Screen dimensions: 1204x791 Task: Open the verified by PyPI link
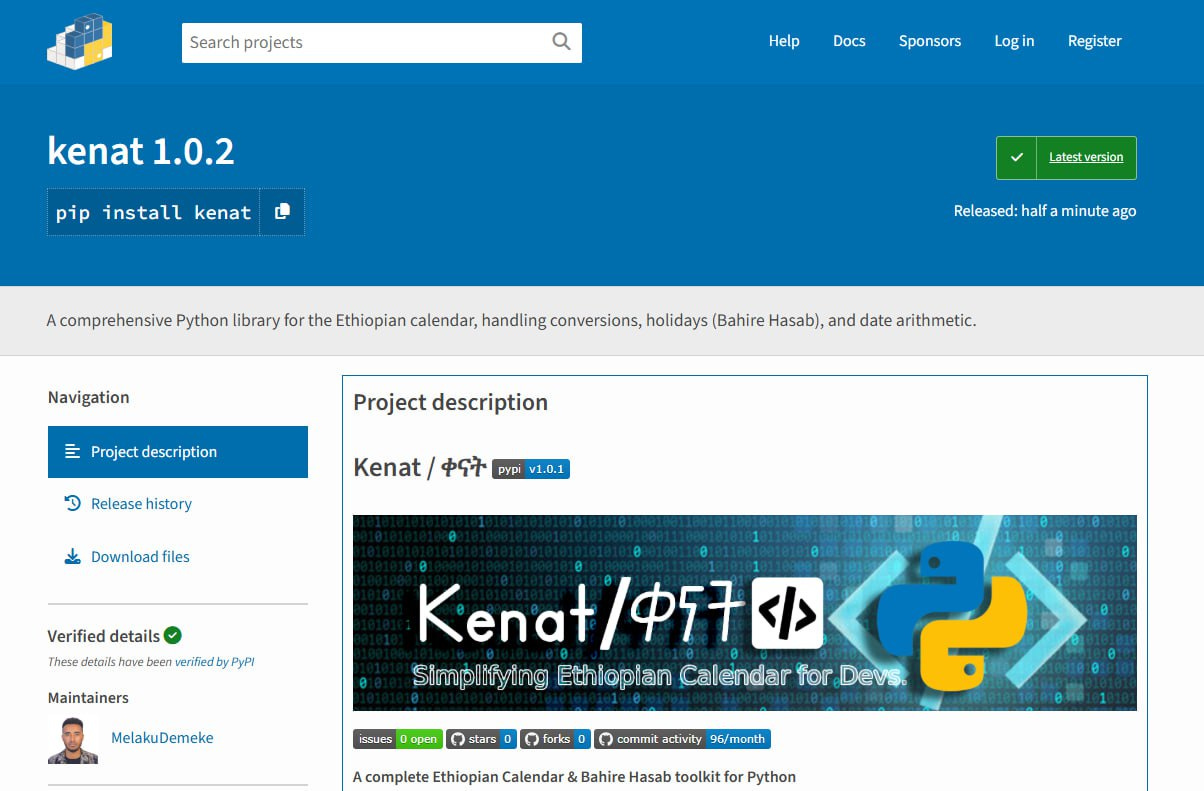coord(215,661)
